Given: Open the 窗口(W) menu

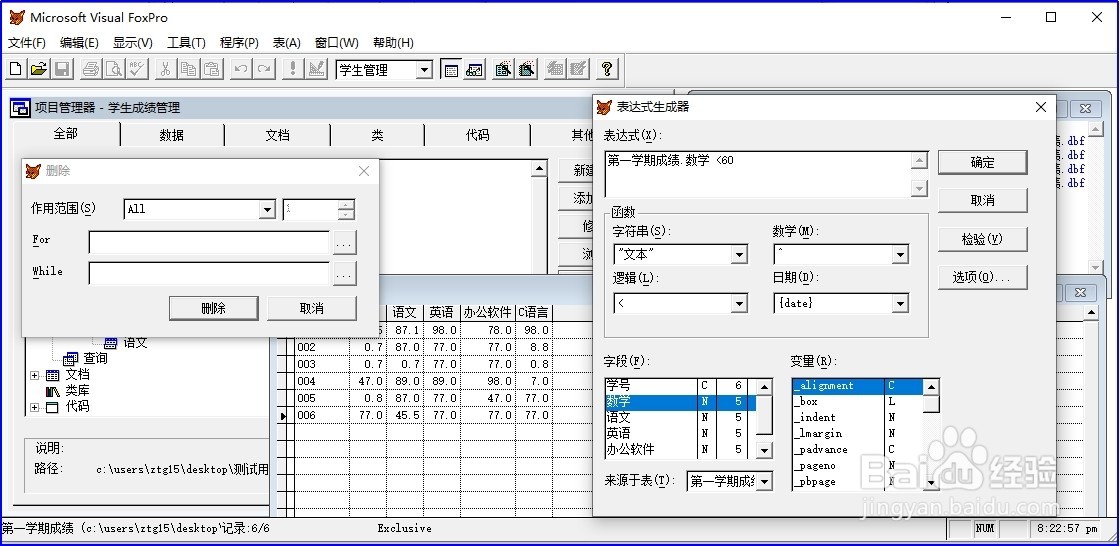Looking at the screenshot, I should click(336, 43).
